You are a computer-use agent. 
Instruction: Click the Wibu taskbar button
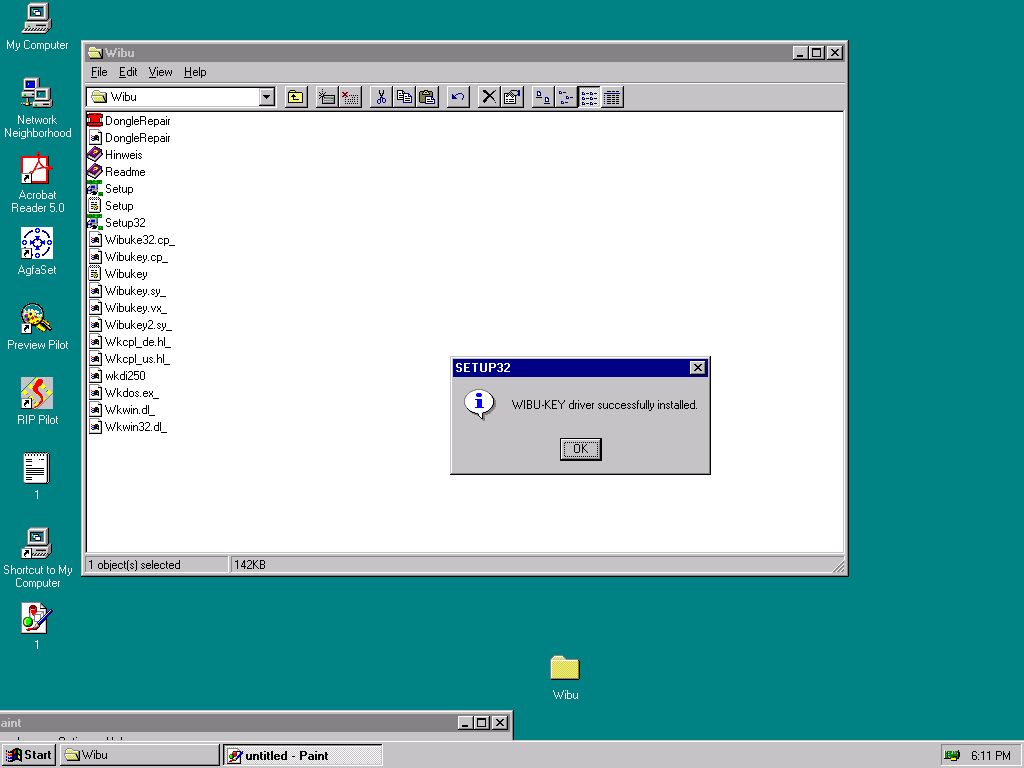pyautogui.click(x=139, y=756)
